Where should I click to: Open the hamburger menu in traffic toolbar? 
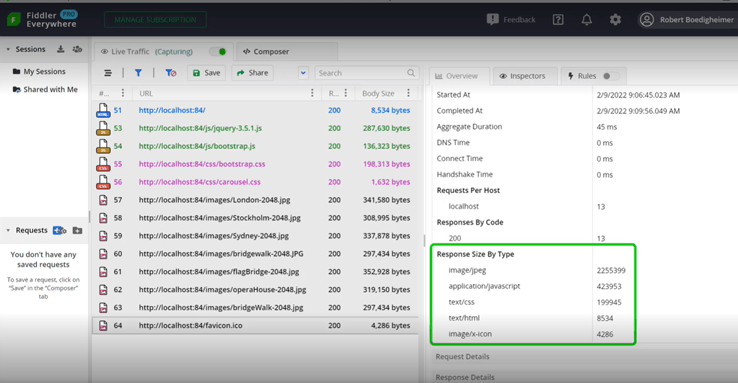(108, 73)
